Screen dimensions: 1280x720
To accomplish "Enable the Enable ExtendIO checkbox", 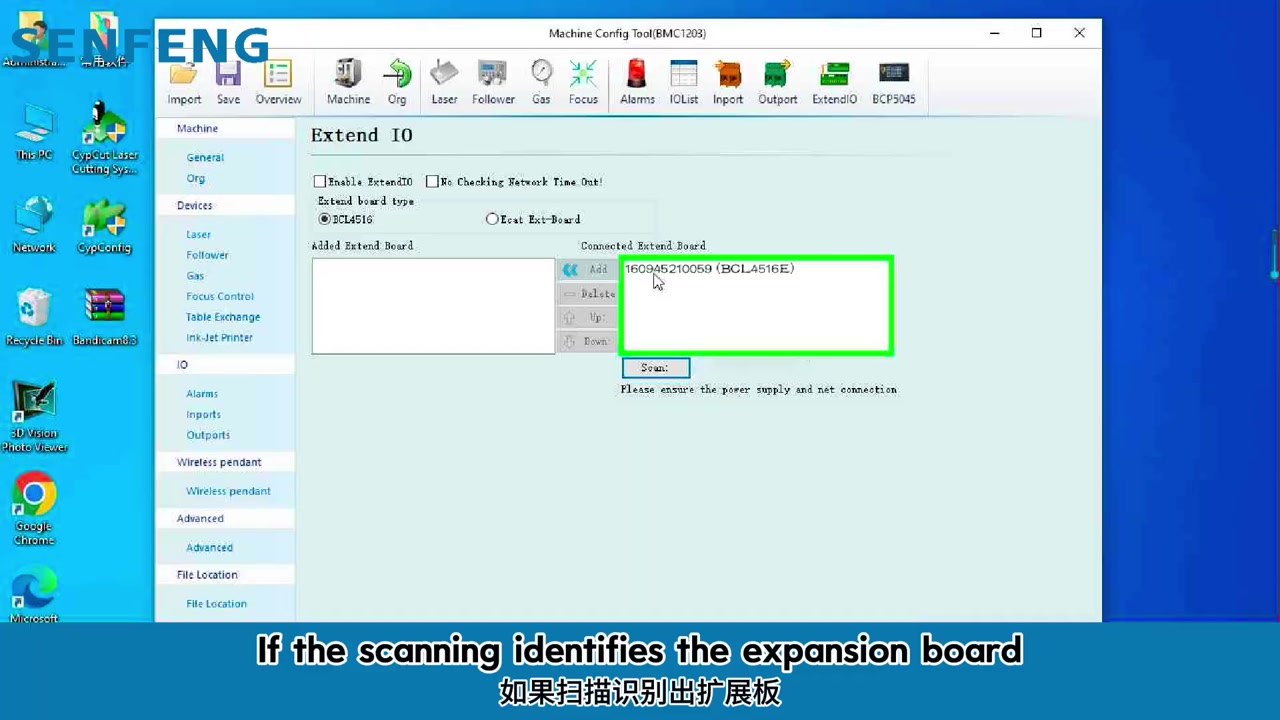I will 320,182.
